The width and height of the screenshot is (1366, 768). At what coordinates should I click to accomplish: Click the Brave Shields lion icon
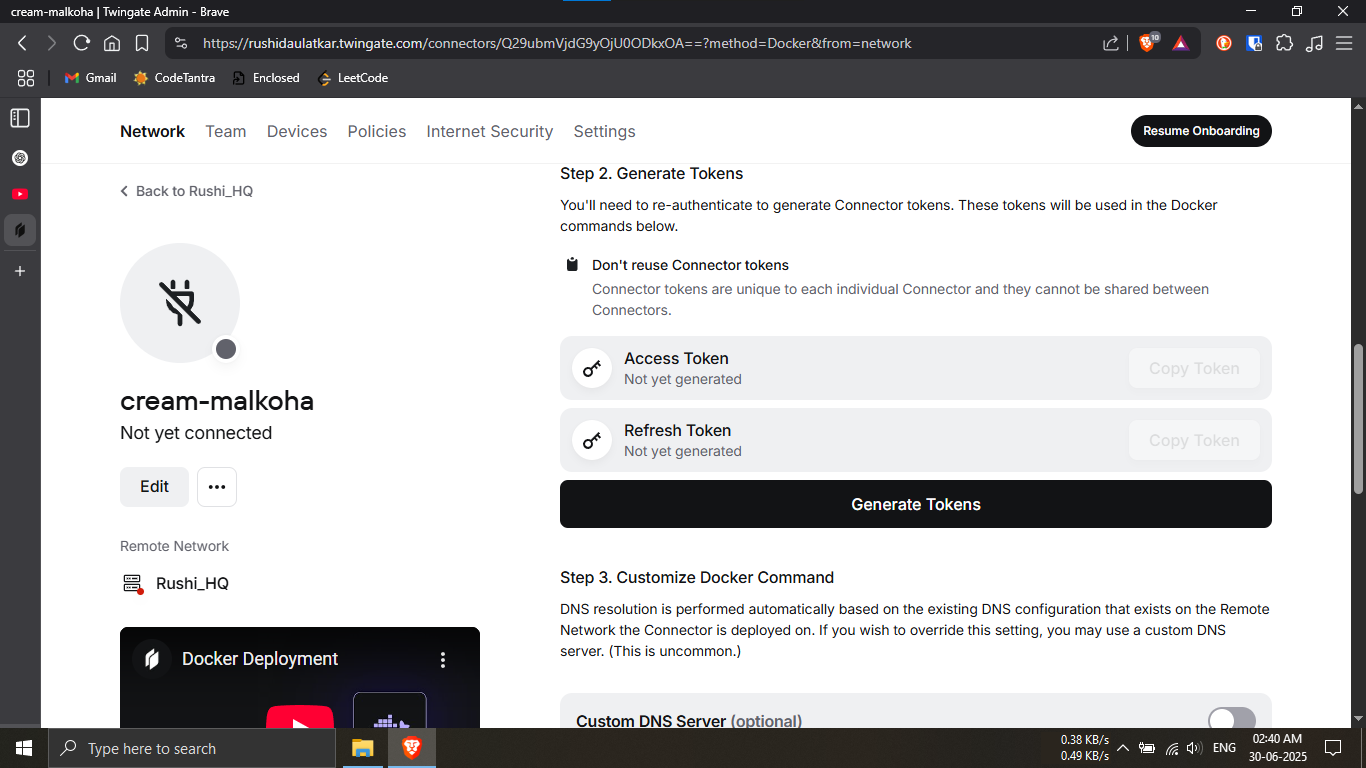coord(1148,43)
